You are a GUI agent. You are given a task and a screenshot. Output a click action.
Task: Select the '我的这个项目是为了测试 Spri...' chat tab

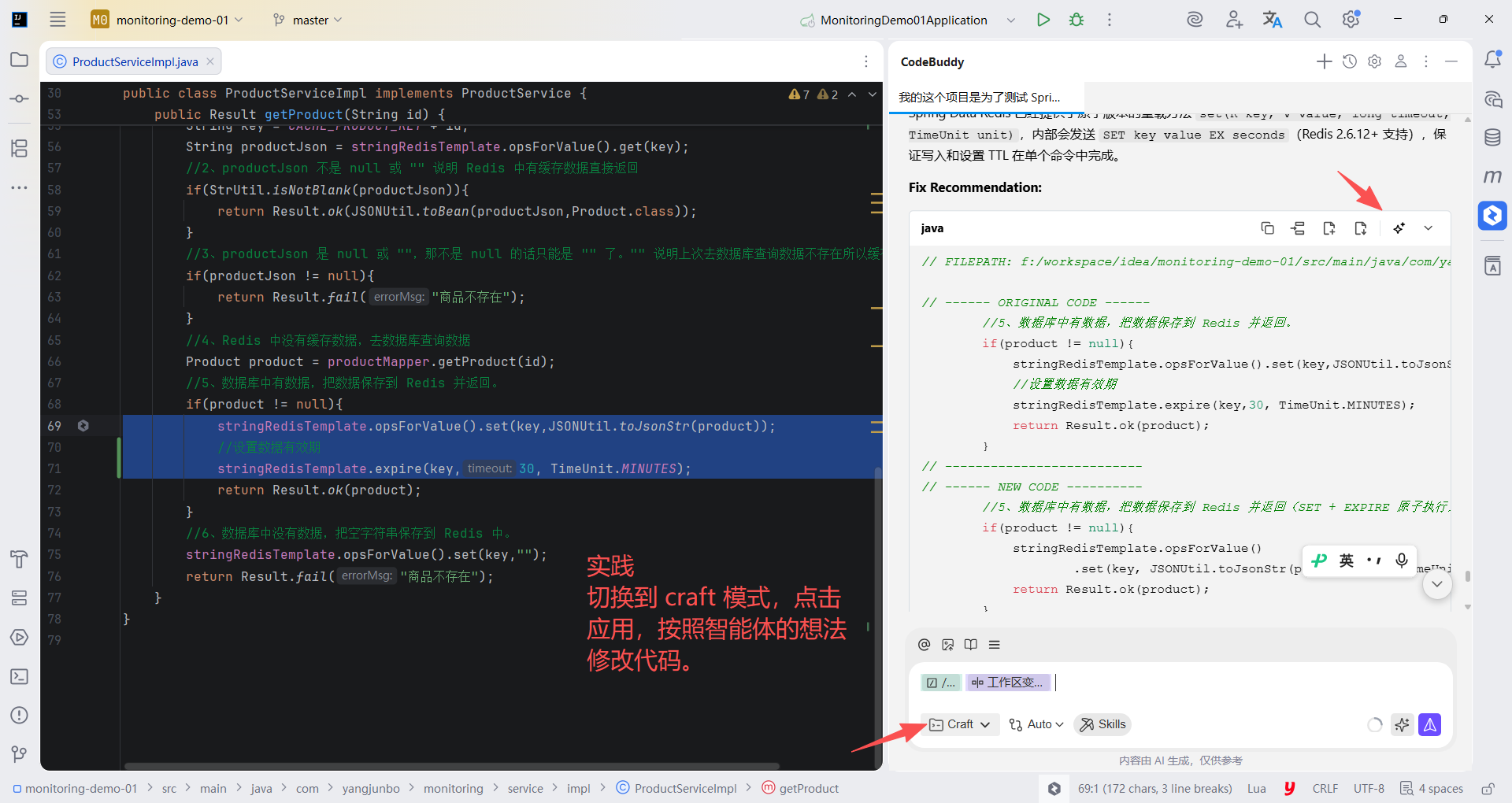[x=986, y=97]
